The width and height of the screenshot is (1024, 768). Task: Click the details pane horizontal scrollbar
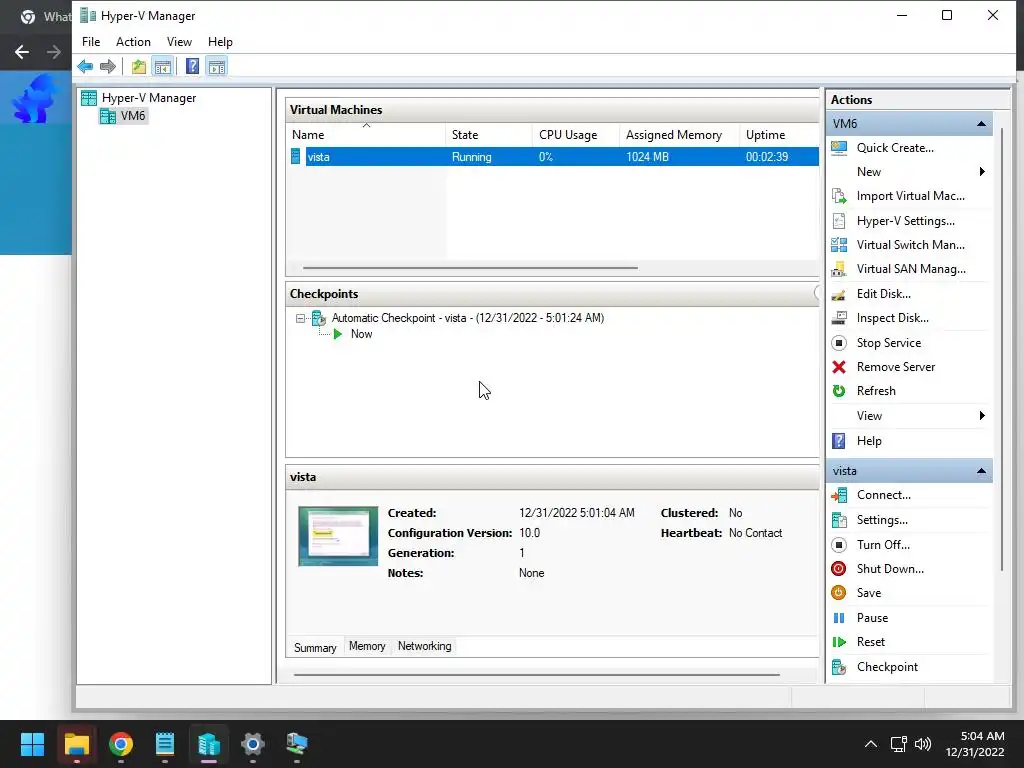pyautogui.click(x=536, y=675)
